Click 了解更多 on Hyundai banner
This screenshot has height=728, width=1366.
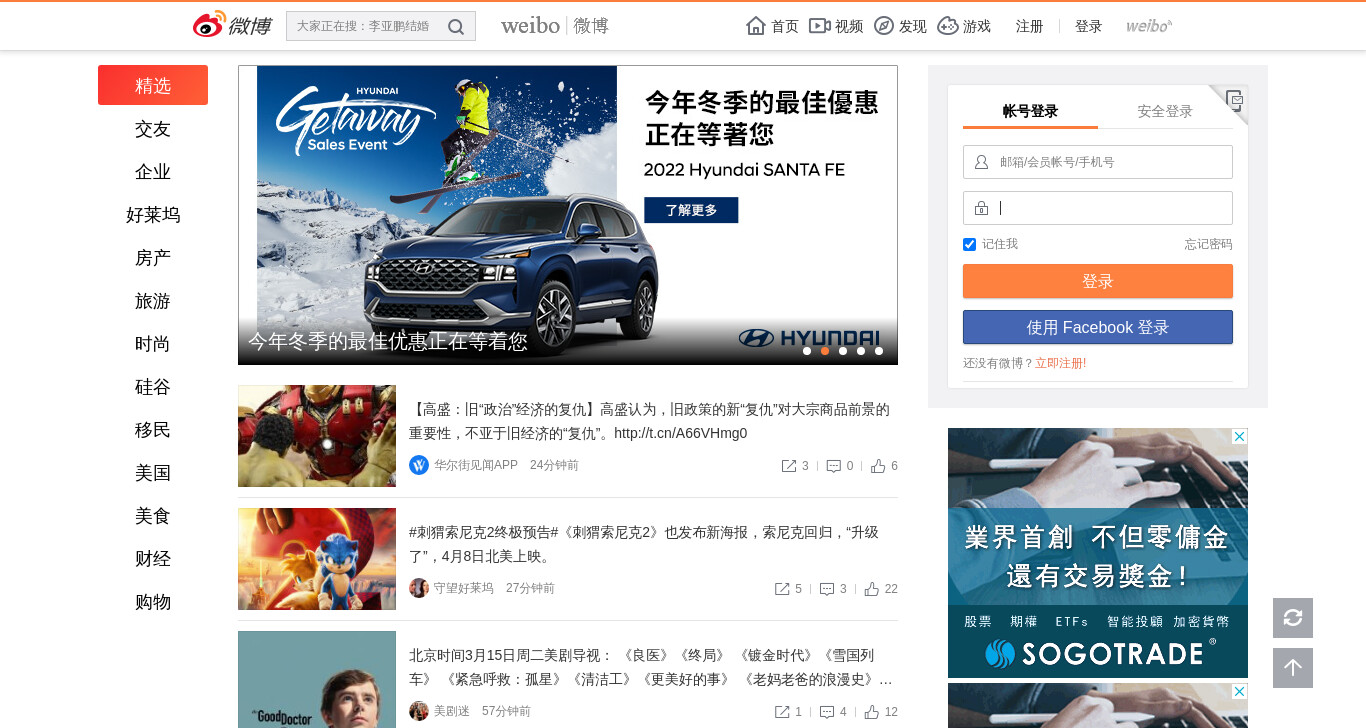click(691, 210)
